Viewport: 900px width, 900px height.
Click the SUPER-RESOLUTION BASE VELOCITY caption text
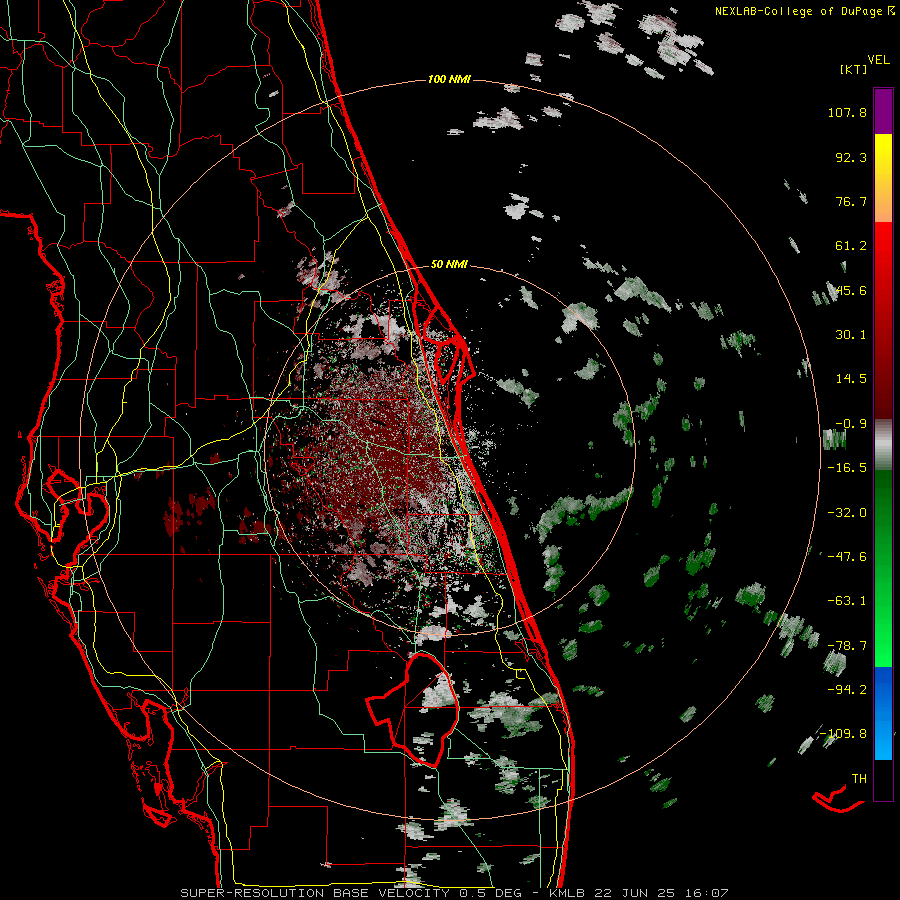[315, 893]
